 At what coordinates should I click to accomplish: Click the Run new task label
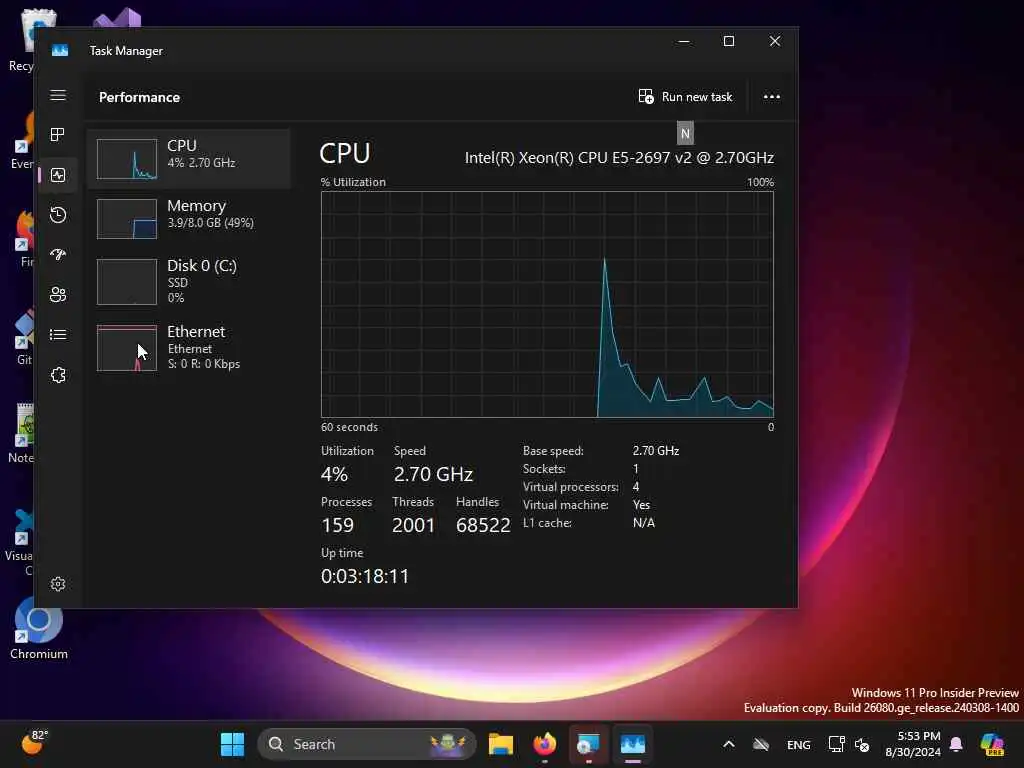coord(697,97)
